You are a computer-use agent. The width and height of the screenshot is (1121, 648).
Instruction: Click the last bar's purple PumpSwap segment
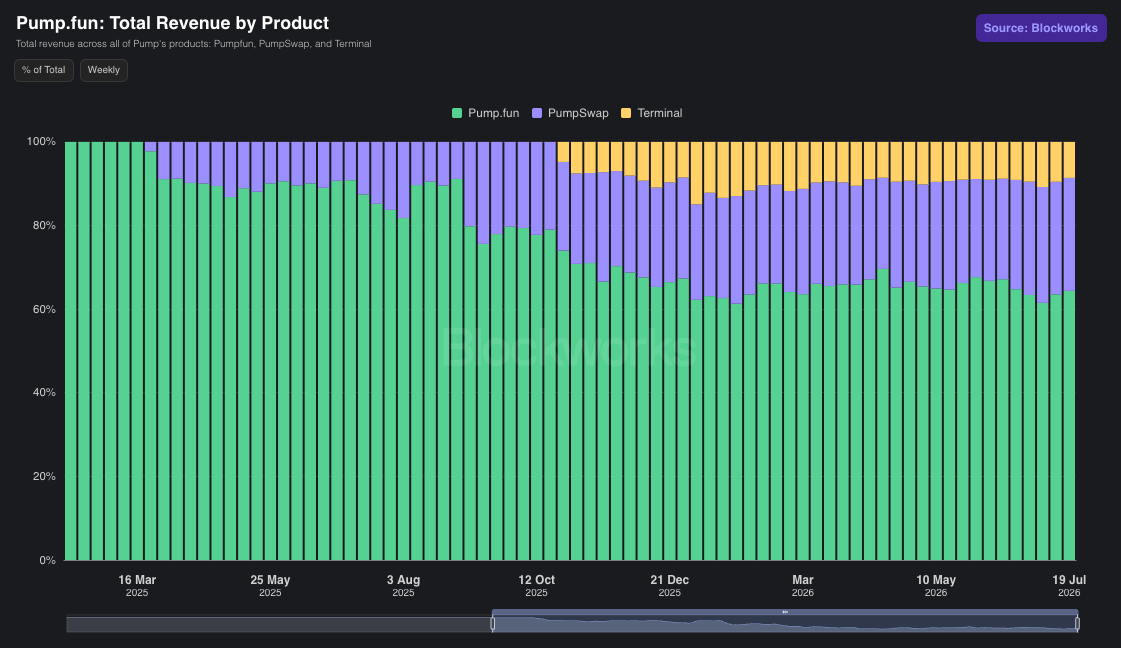click(1069, 235)
